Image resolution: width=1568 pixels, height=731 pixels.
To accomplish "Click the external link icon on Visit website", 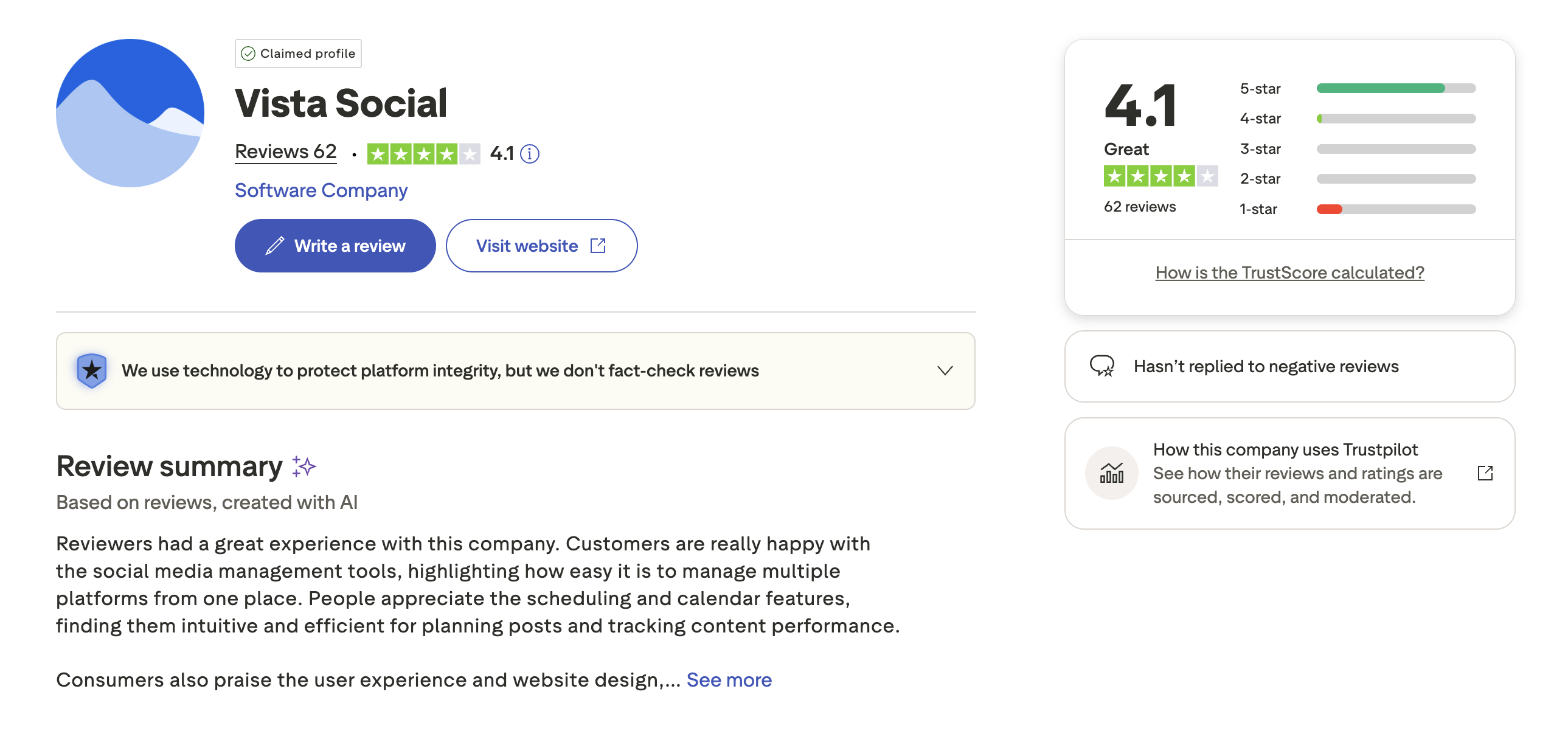I will pyautogui.click(x=598, y=245).
